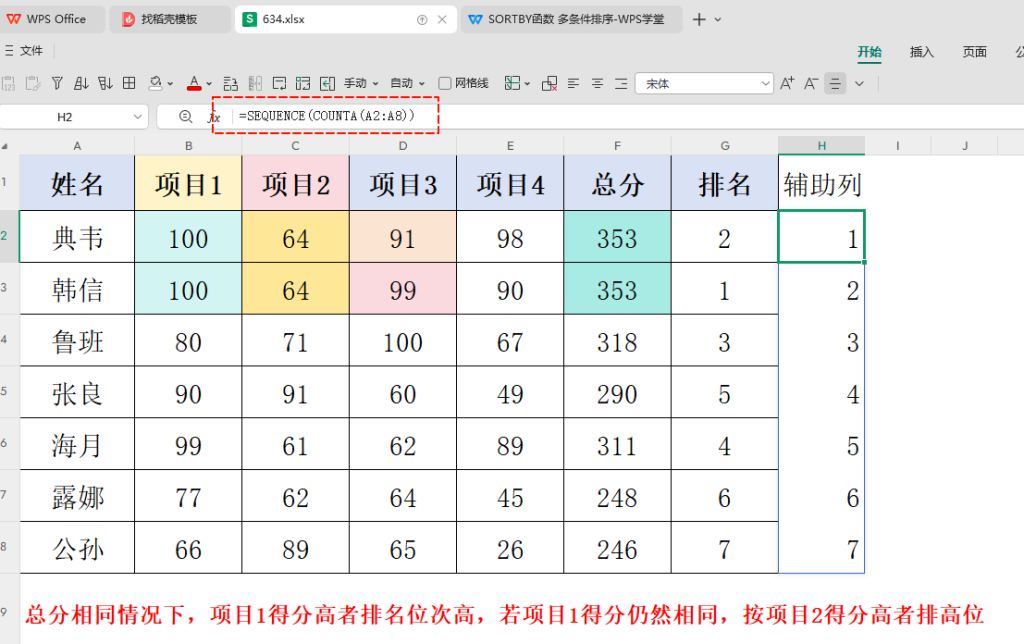Toggle the highlighted vertical-center alignment button
The width and height of the screenshot is (1024, 644).
click(835, 84)
